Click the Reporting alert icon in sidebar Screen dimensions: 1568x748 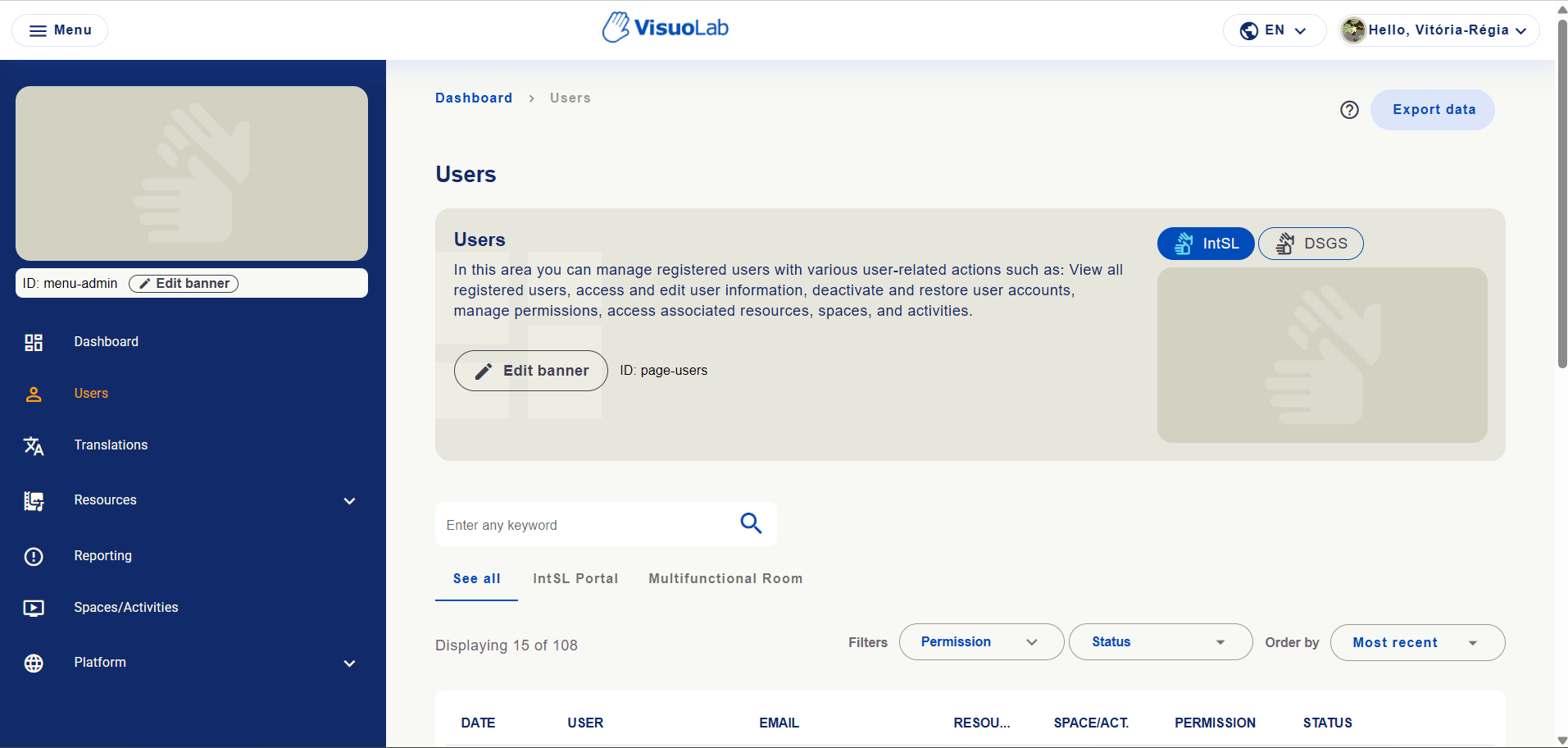pos(34,556)
